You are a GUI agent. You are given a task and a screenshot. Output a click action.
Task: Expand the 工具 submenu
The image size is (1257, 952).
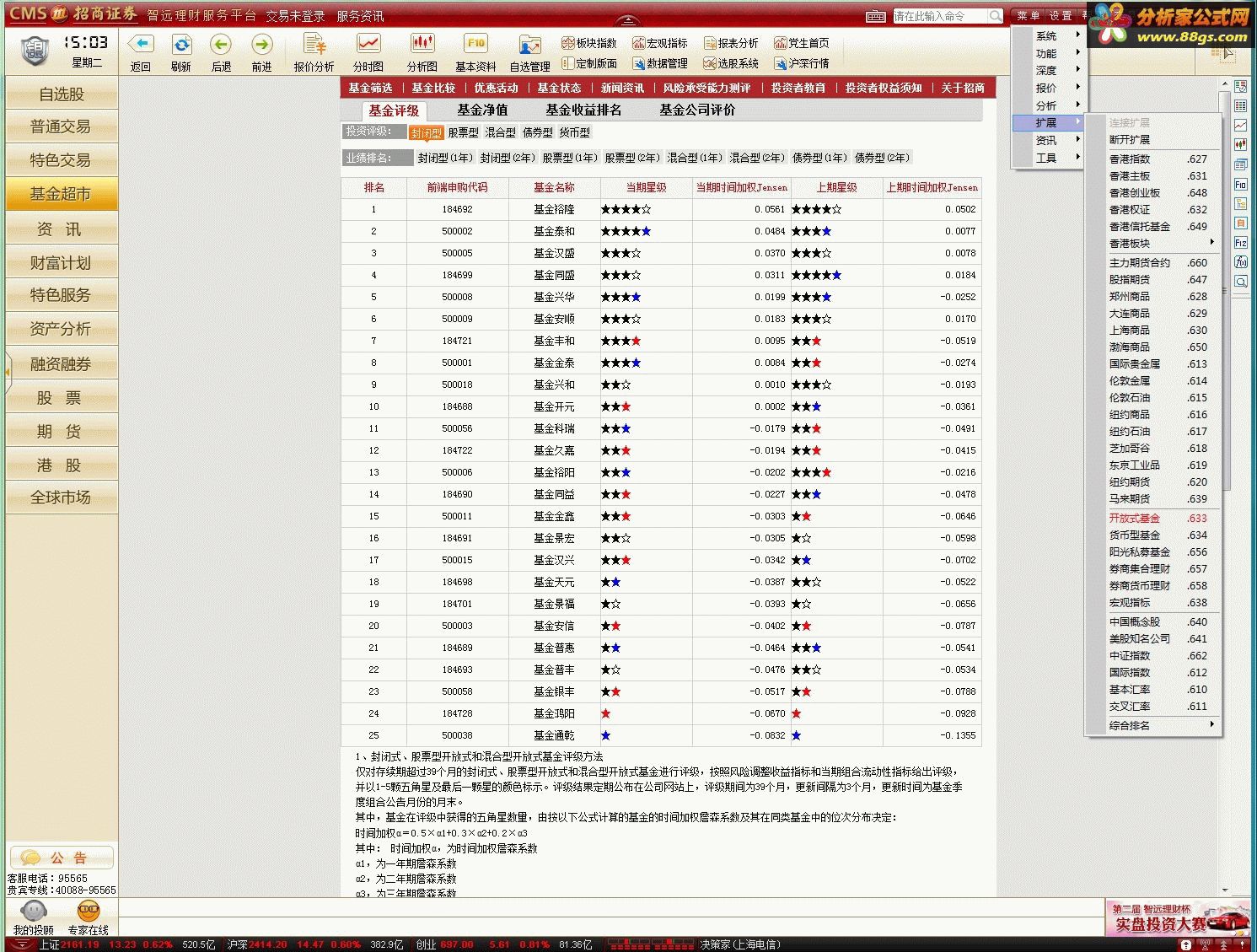(1047, 158)
